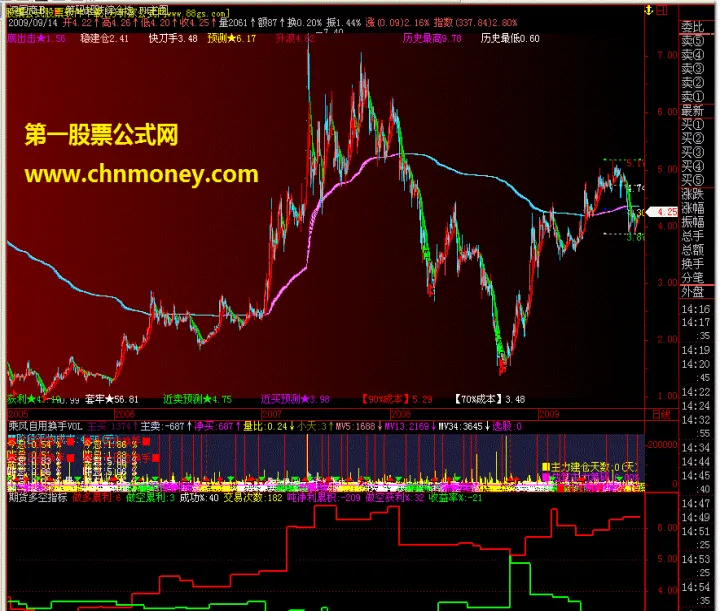The image size is (720, 611).
Task: Click the 乘风自用换手VOL indicator name
Action: pyautogui.click(x=48, y=425)
